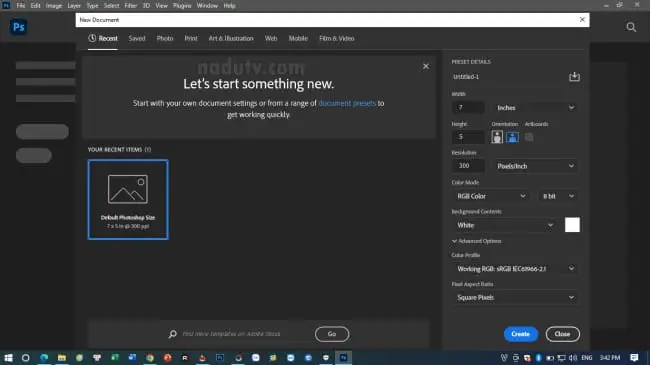
Task: Open the Working RGB color profile dropdown
Action: [x=515, y=269]
